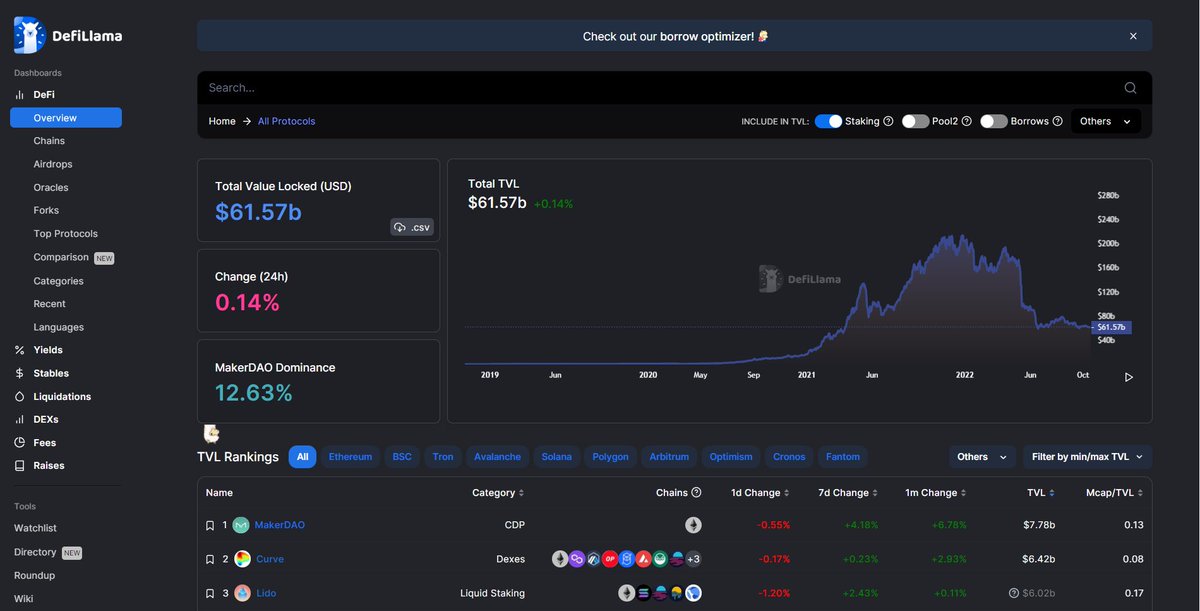Screen dimensions: 1200x611
Task: Bookmark the MakerDAO row
Action: [210, 525]
